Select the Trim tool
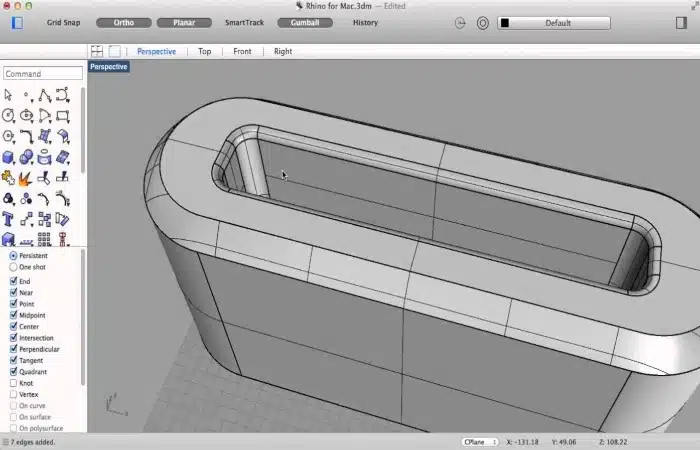This screenshot has height=450, width=700. (44, 178)
